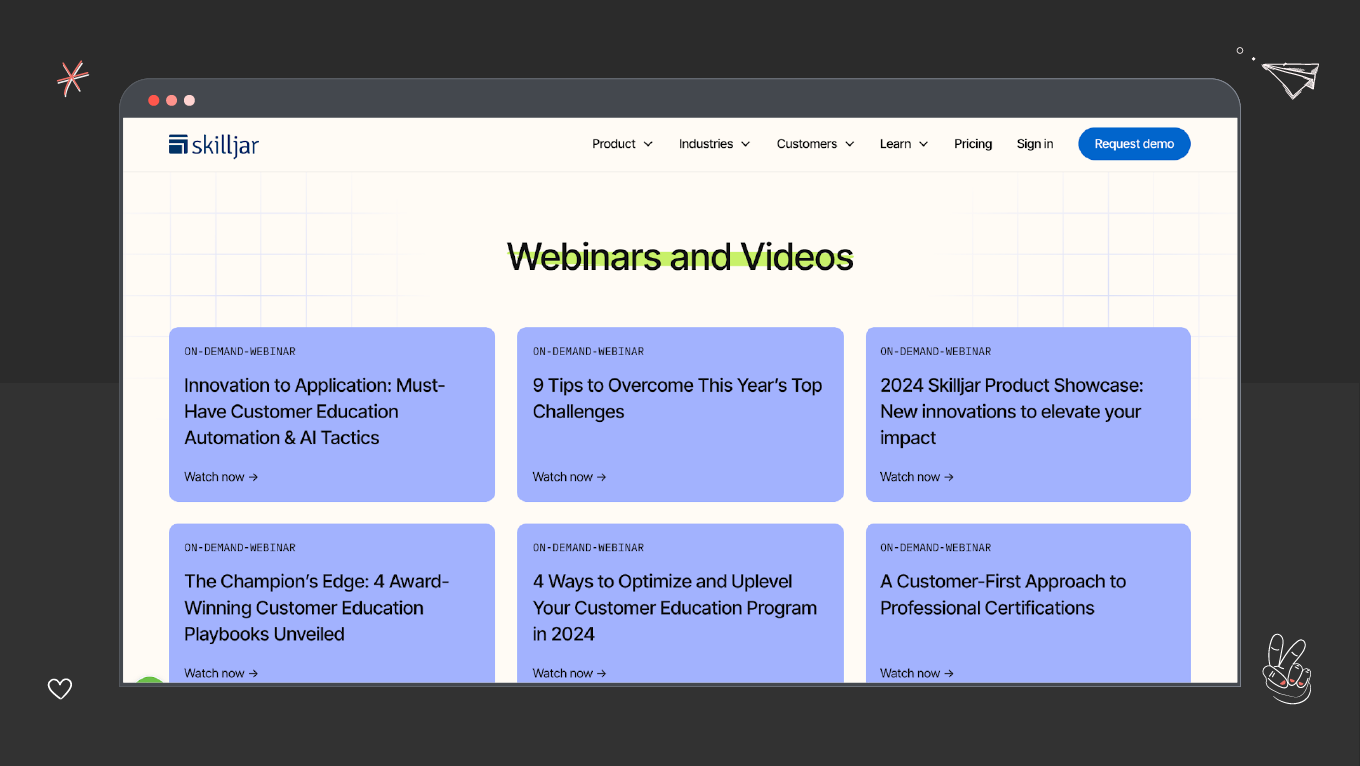Click the Sign in menu item
The width and height of the screenshot is (1360, 766).
coord(1034,143)
